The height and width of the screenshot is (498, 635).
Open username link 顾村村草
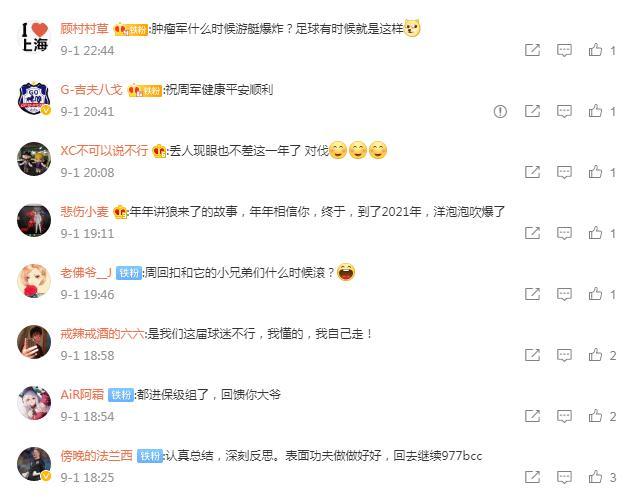84,29
